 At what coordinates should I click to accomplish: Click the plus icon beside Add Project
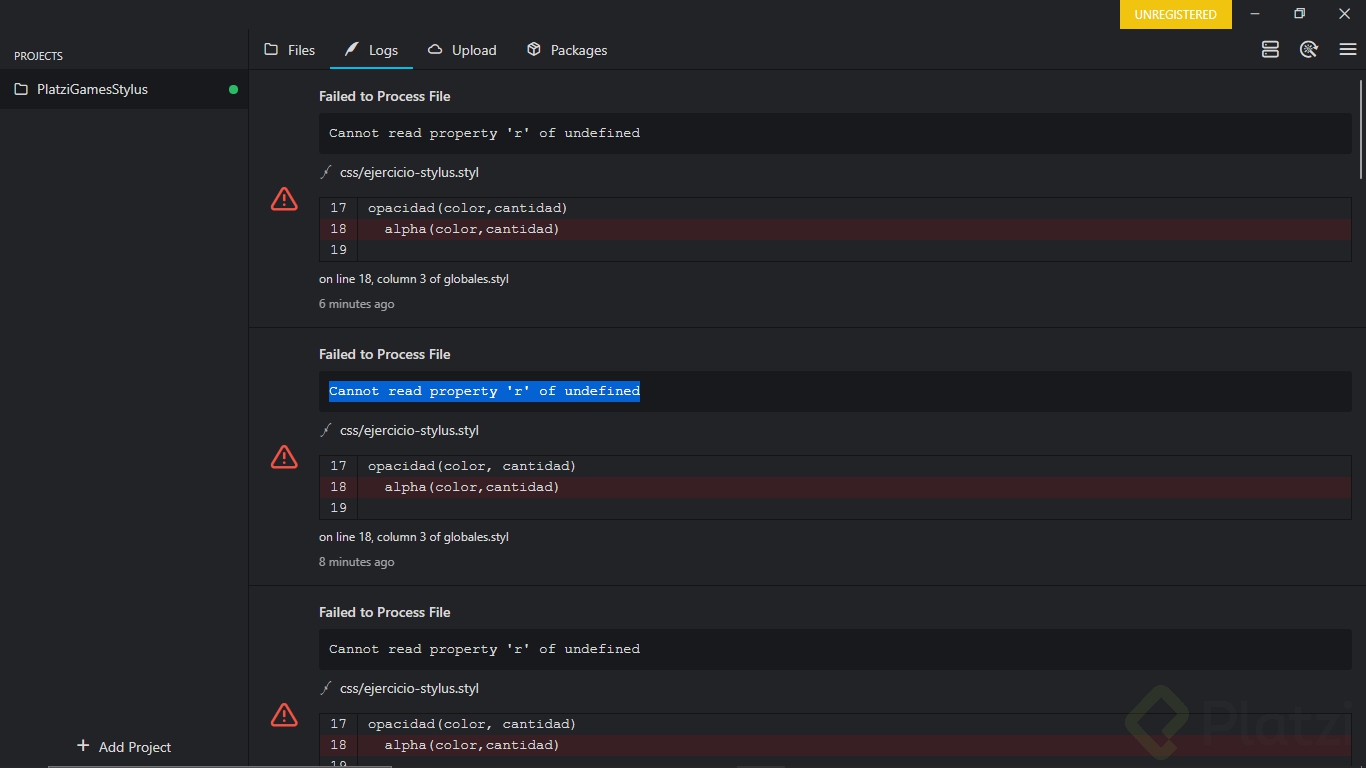83,746
